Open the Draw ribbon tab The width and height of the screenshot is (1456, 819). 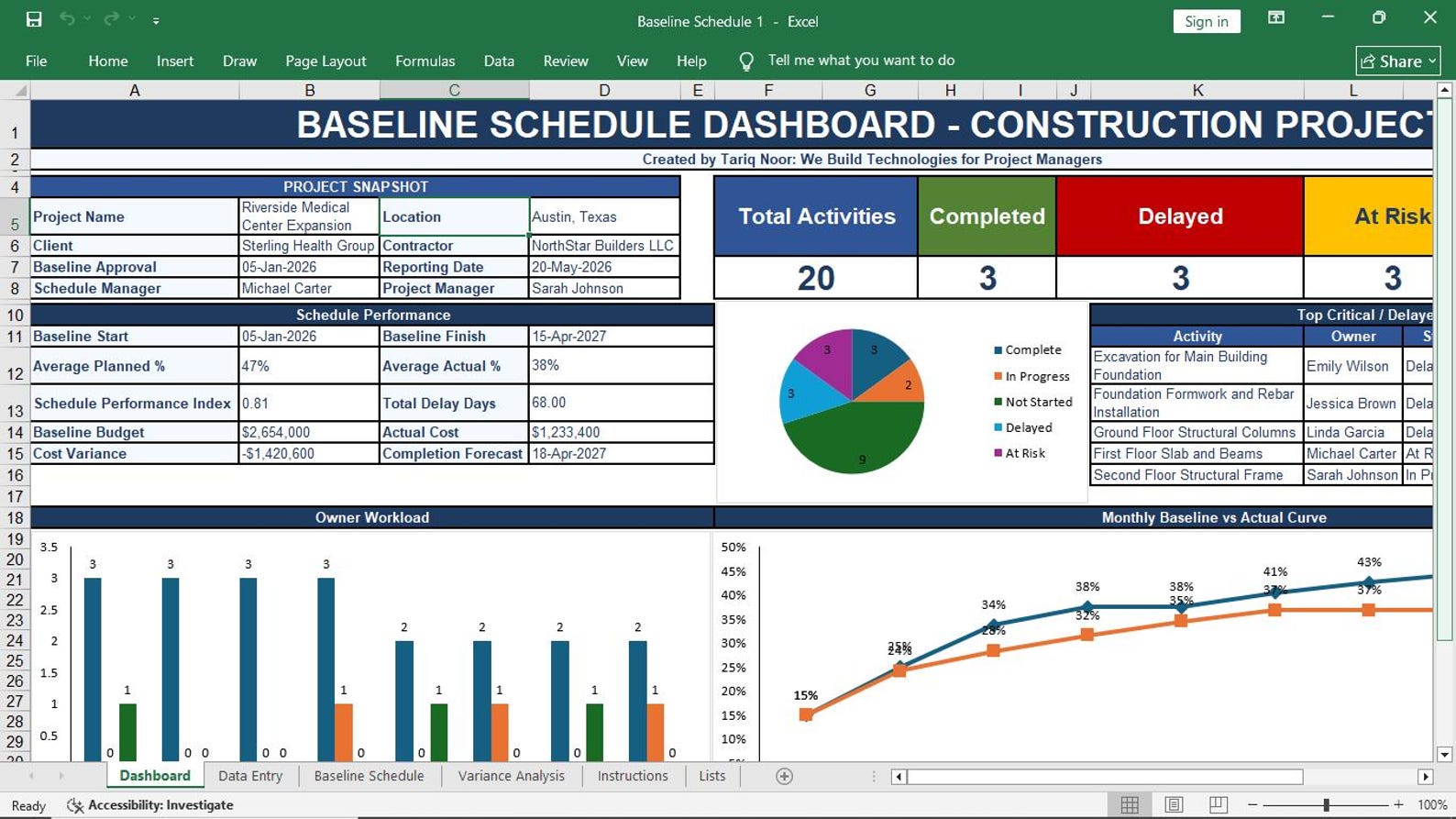point(239,61)
